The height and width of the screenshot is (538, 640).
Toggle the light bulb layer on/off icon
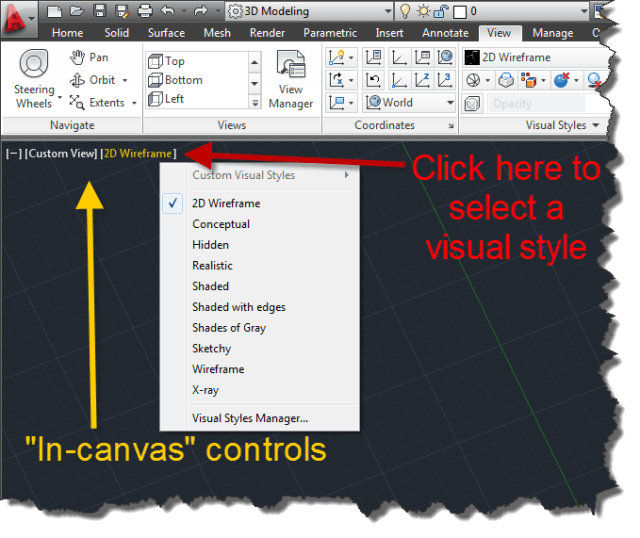pyautogui.click(x=406, y=12)
